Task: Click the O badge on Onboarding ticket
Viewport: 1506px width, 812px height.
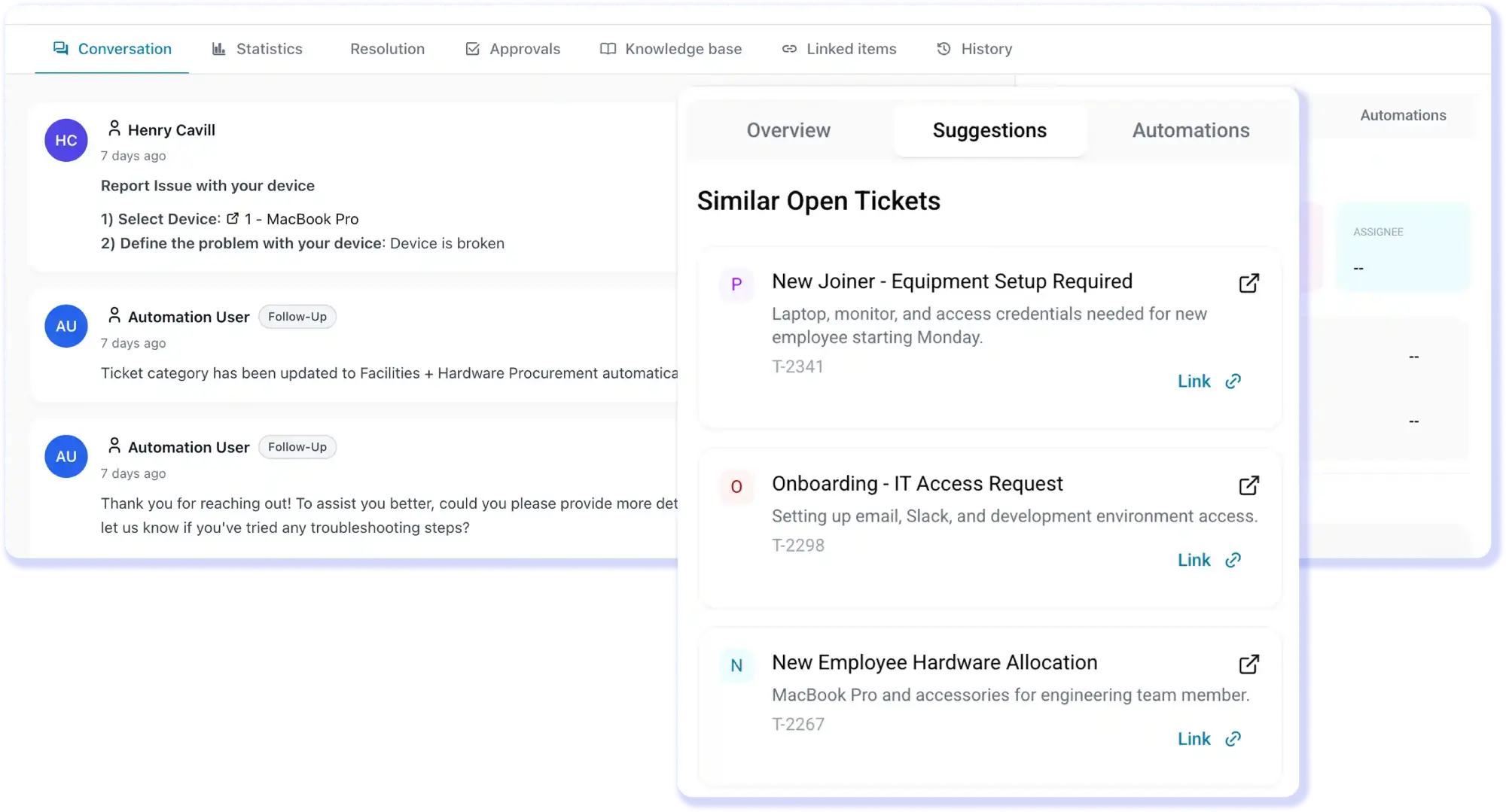Action: point(736,487)
